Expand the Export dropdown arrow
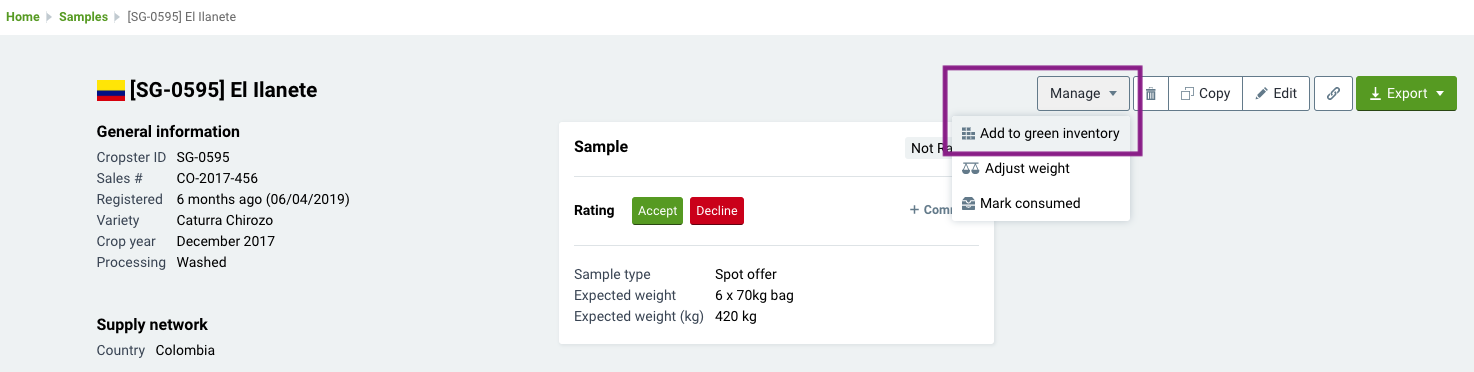The width and height of the screenshot is (1474, 372). [x=1440, y=93]
